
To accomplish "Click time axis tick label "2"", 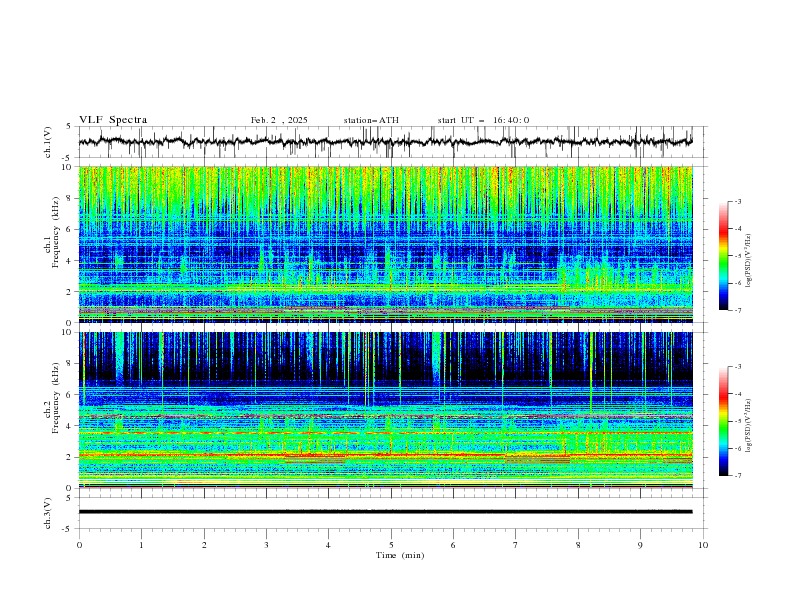I will [x=204, y=545].
